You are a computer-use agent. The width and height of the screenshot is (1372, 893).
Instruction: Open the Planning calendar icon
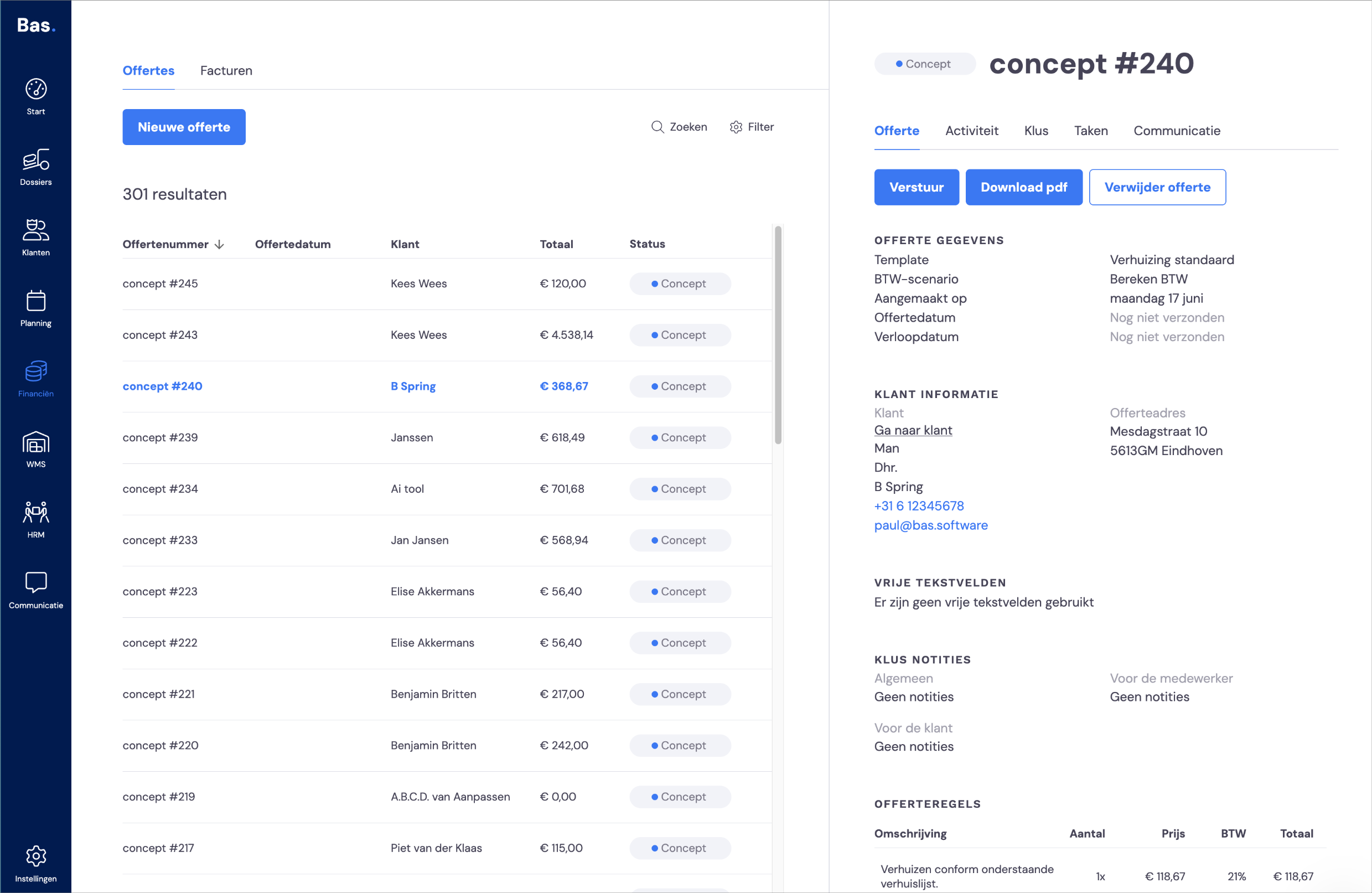[x=36, y=301]
